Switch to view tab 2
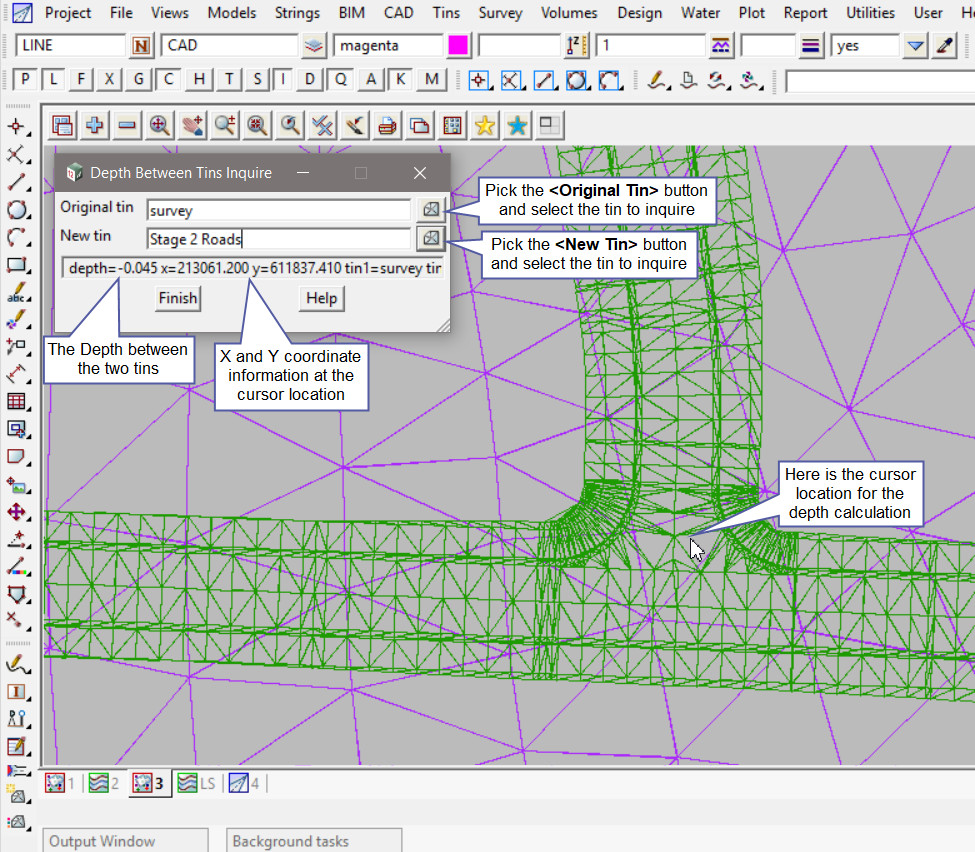Viewport: 975px width, 852px height. pyautogui.click(x=103, y=783)
